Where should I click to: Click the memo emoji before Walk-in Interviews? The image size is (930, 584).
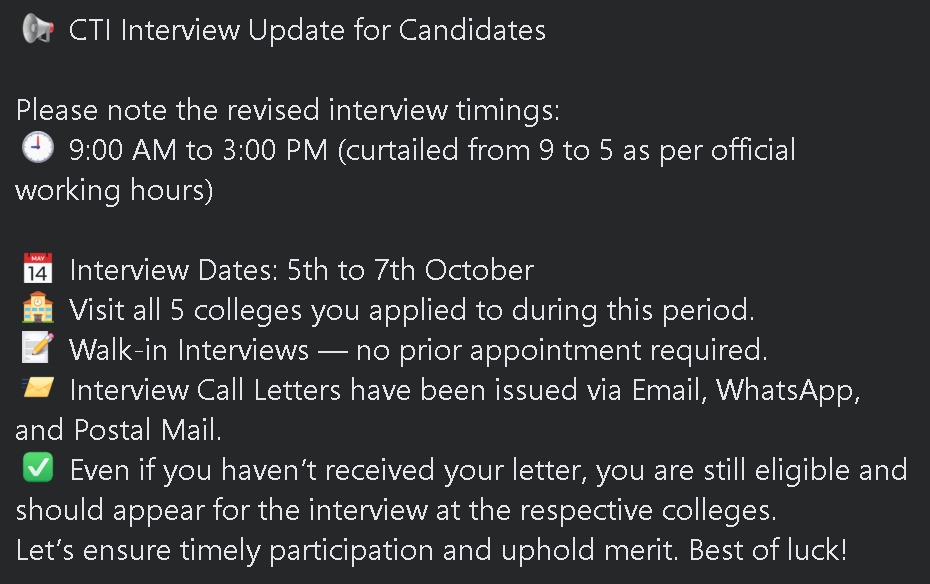[x=37, y=350]
